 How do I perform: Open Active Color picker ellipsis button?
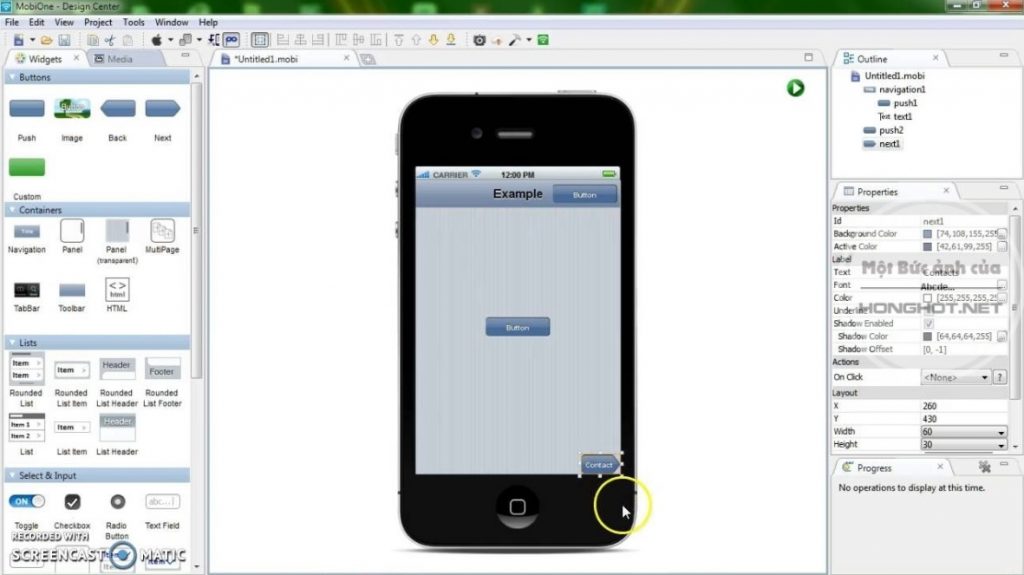click(1002, 246)
